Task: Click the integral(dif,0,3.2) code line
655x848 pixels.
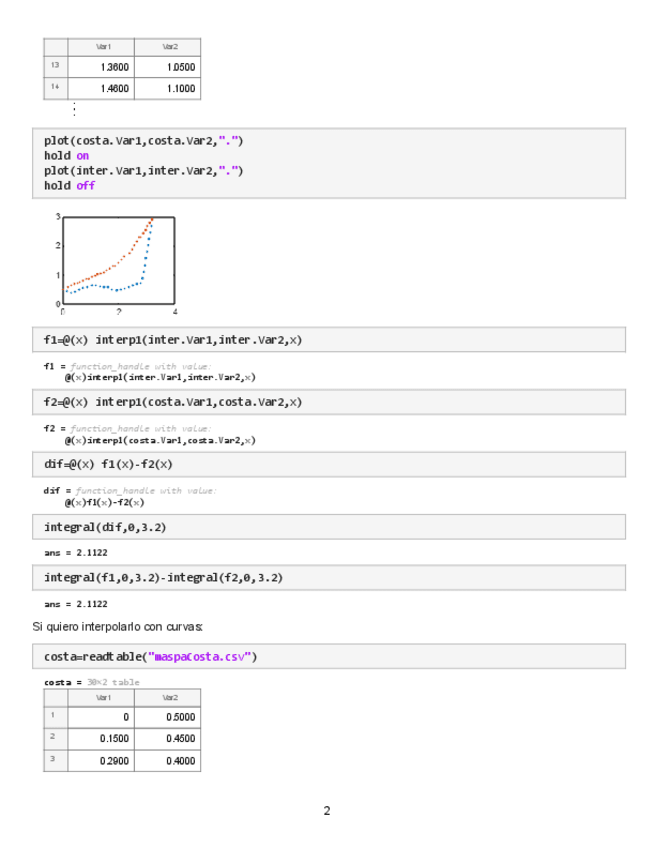Action: [104, 527]
